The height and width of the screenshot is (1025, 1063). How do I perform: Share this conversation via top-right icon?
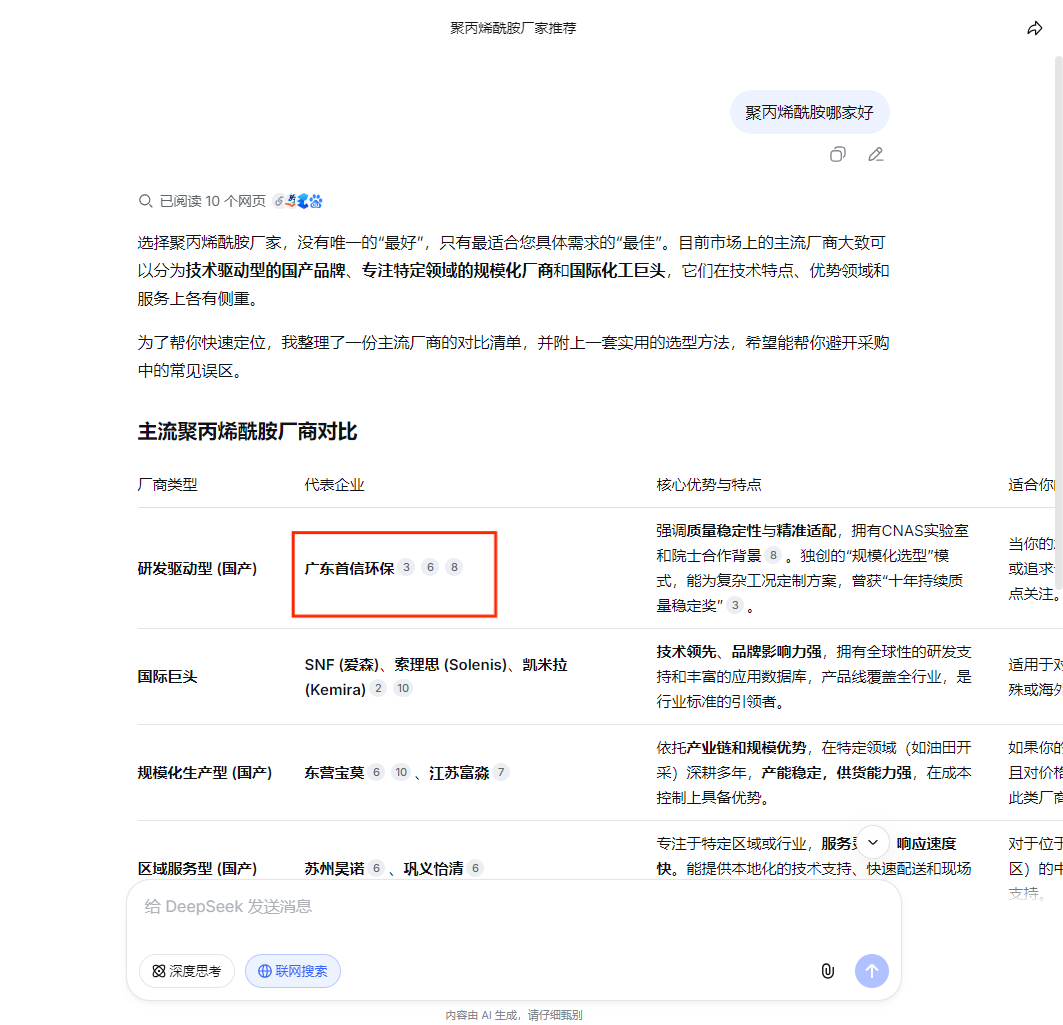1035,28
